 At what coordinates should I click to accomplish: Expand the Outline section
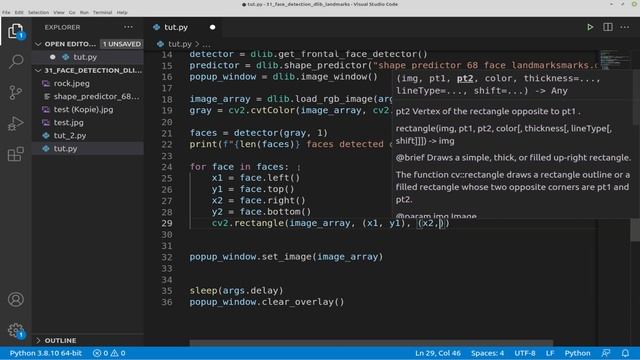[x=38, y=340]
